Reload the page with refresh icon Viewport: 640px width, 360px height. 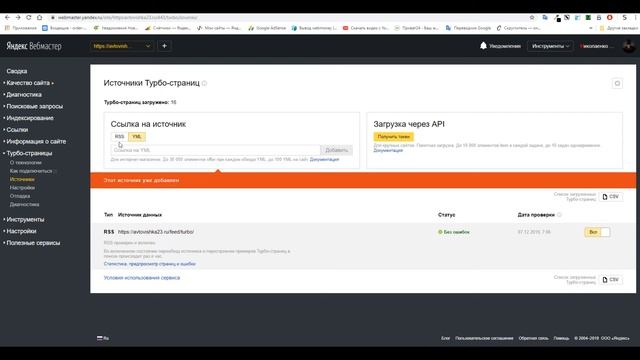coord(29,18)
